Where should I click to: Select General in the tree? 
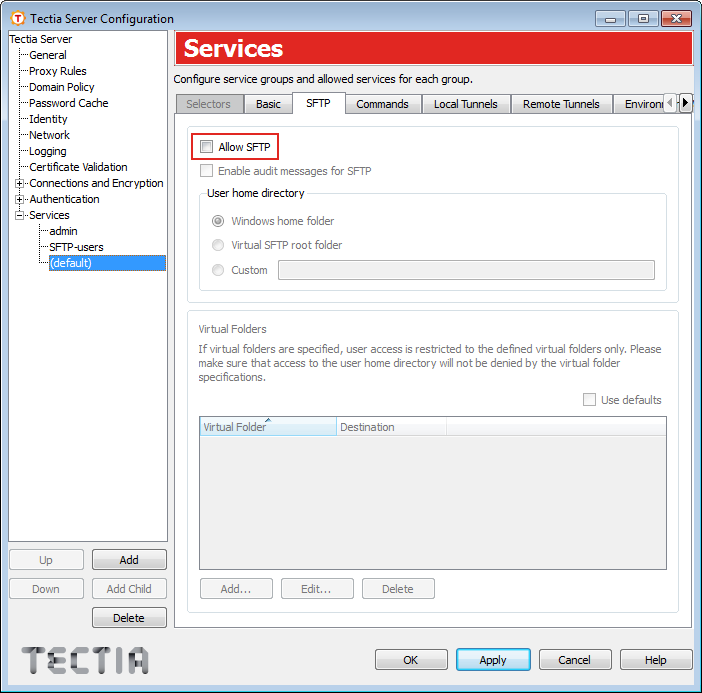tap(48, 55)
